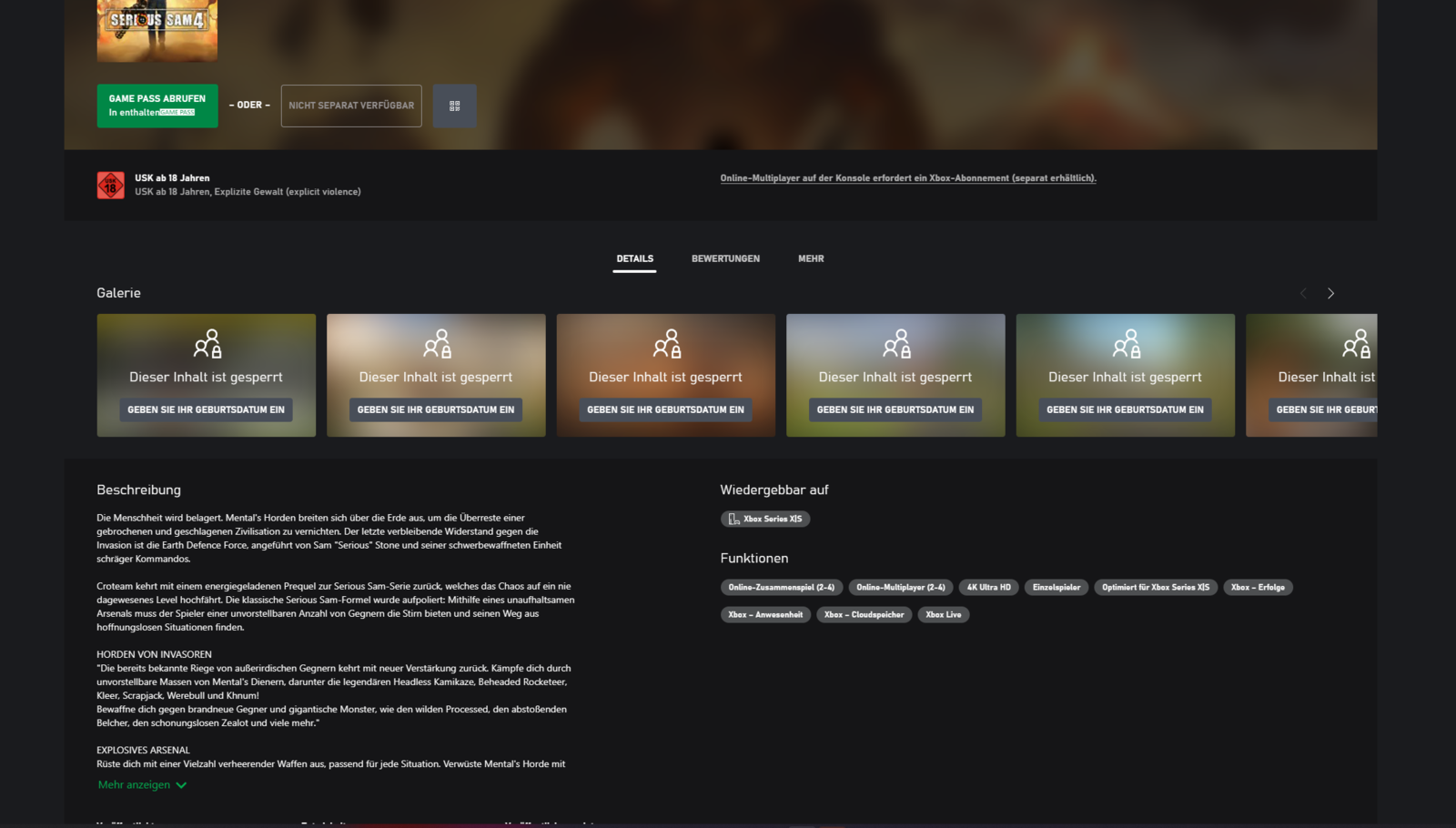Click 'USK ab 18 Jahren' bold text
Screen dimensions: 1456x828
[x=172, y=178]
